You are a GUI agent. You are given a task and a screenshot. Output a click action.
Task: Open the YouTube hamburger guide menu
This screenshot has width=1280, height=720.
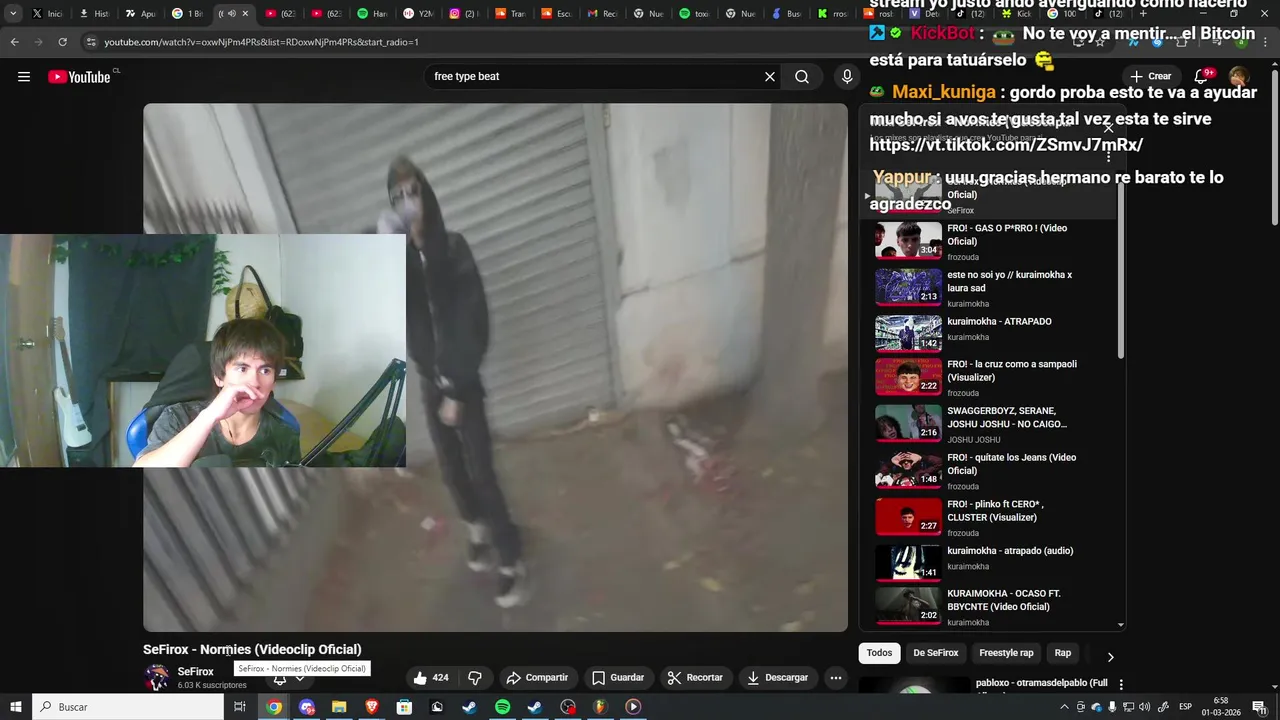(24, 77)
